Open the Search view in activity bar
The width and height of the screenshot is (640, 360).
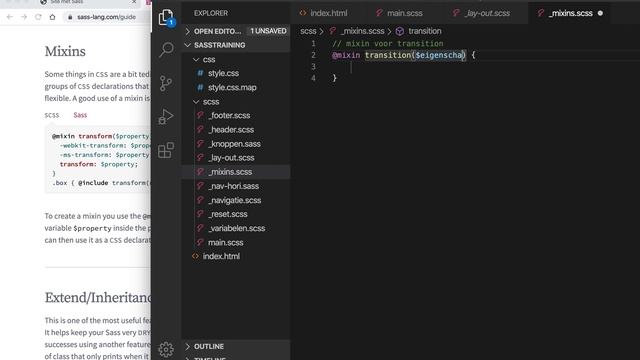coord(166,49)
